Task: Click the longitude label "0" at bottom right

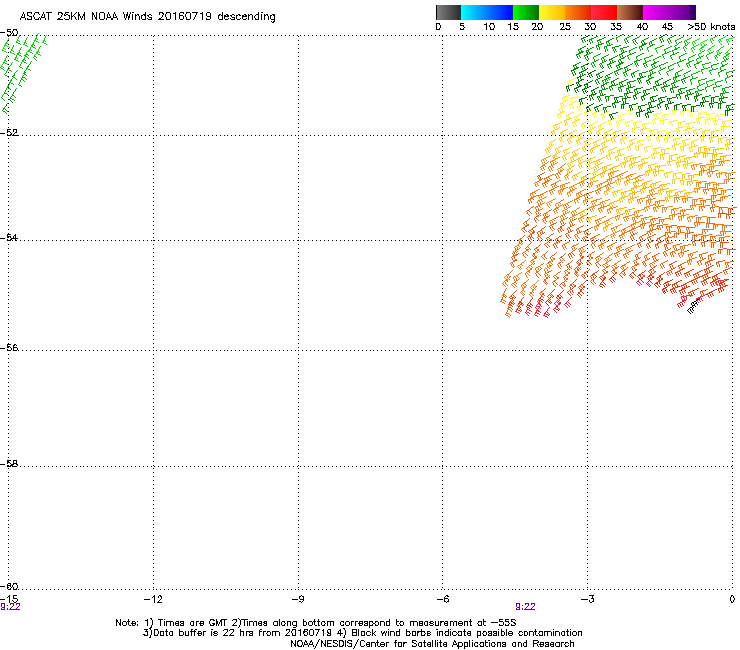Action: pyautogui.click(x=732, y=599)
